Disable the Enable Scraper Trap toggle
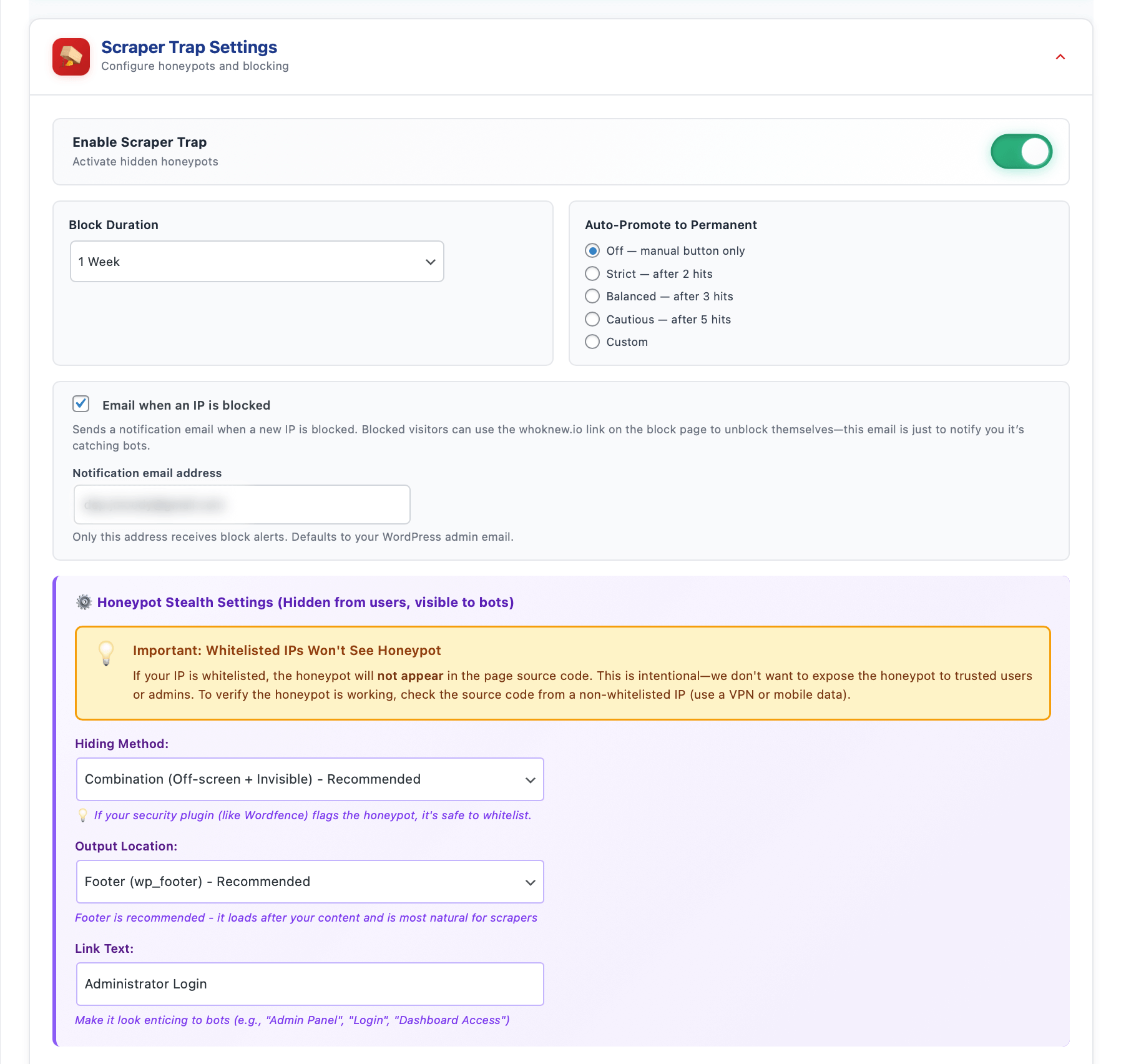The image size is (1121, 1064). pyautogui.click(x=1021, y=151)
